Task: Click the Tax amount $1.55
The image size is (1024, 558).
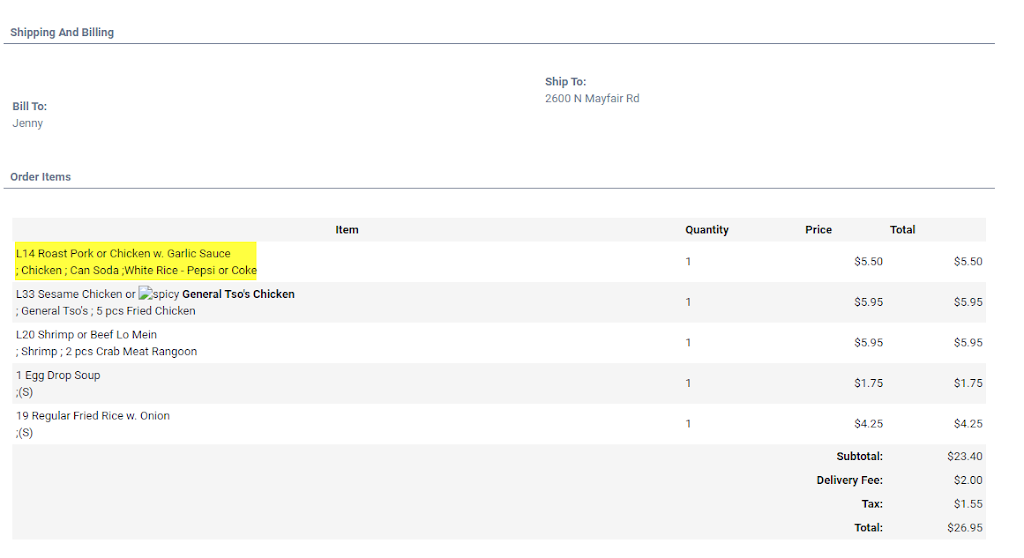Action: pyautogui.click(x=968, y=505)
